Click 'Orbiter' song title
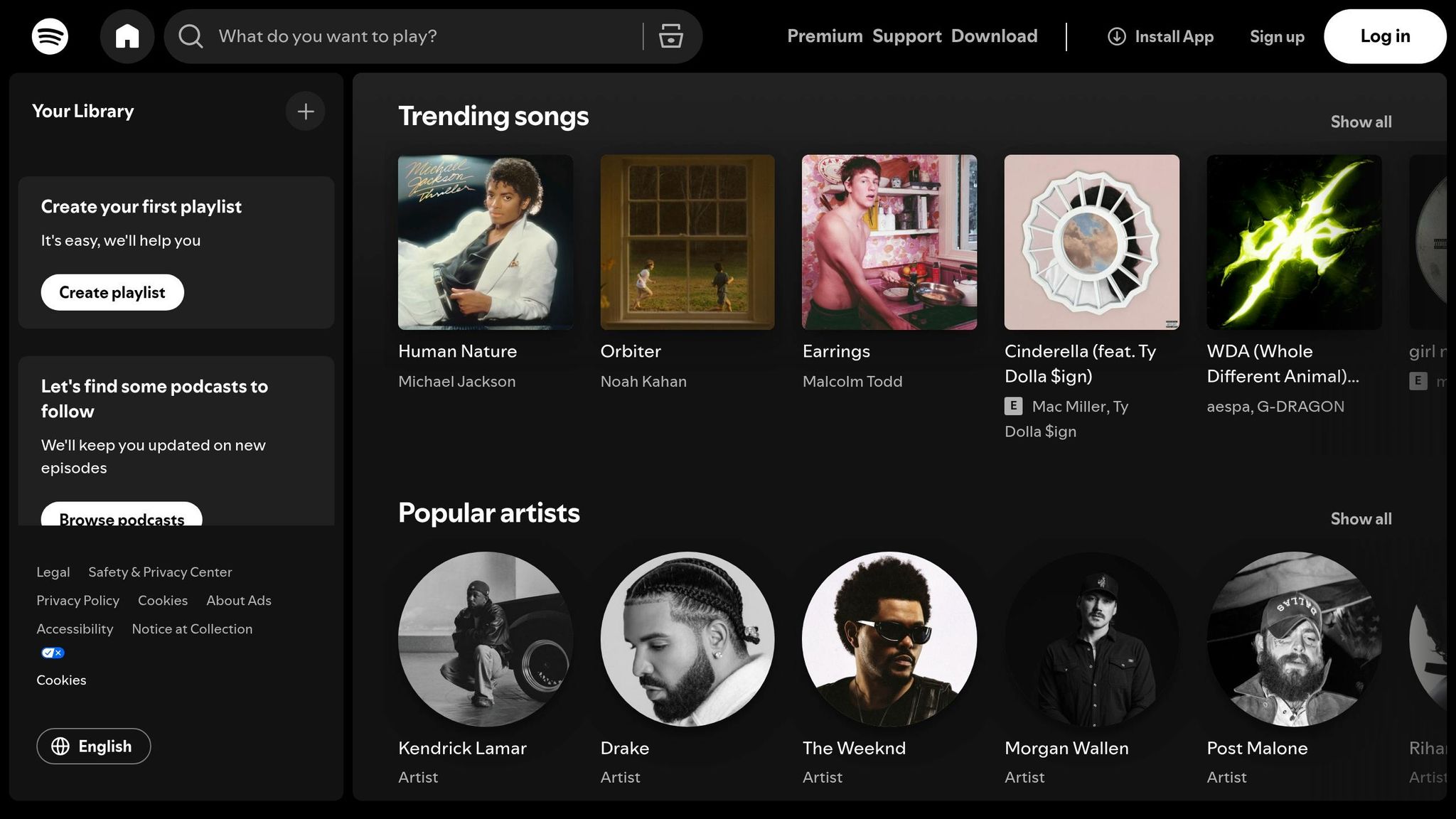 coord(631,351)
